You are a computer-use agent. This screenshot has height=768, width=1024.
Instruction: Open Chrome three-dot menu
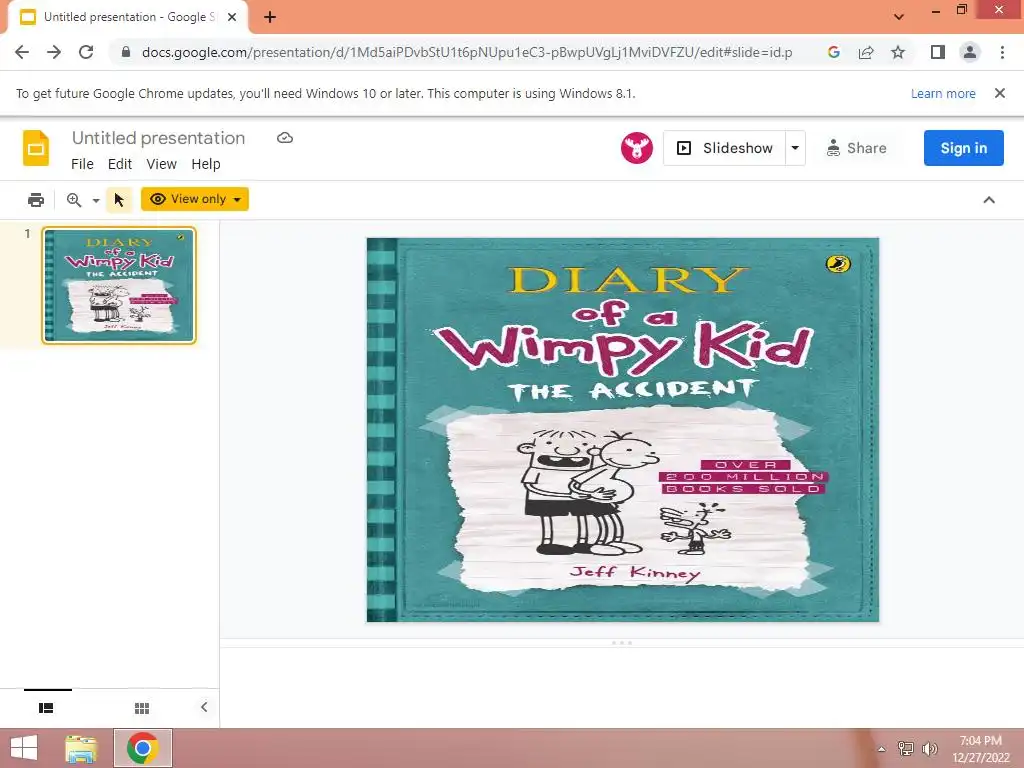point(1002,52)
